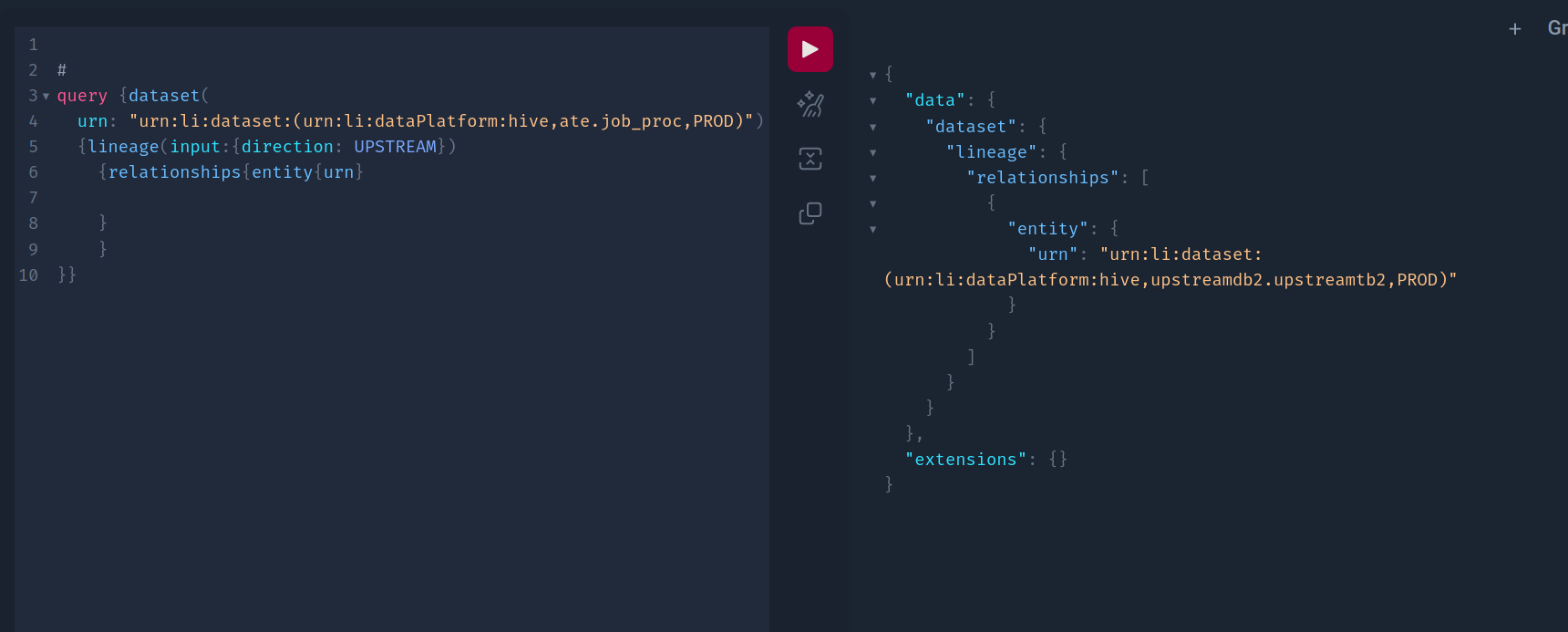Click the upstreamdb2.upstreamtb2 urn value

coord(1171,280)
